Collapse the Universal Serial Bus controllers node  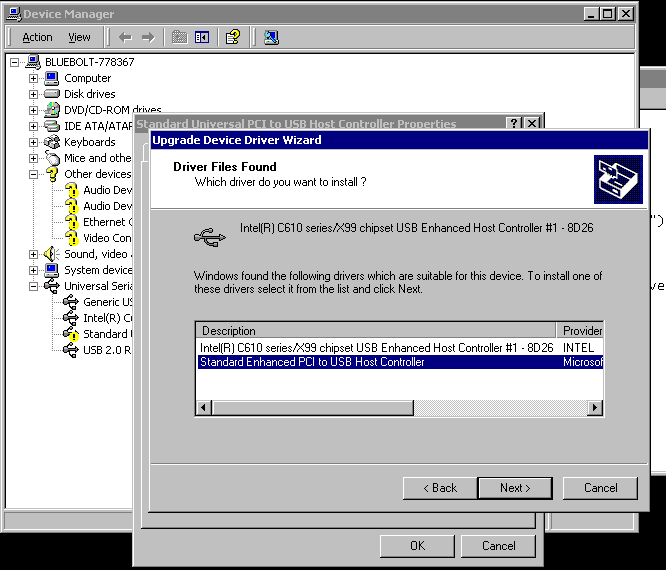click(x=33, y=286)
